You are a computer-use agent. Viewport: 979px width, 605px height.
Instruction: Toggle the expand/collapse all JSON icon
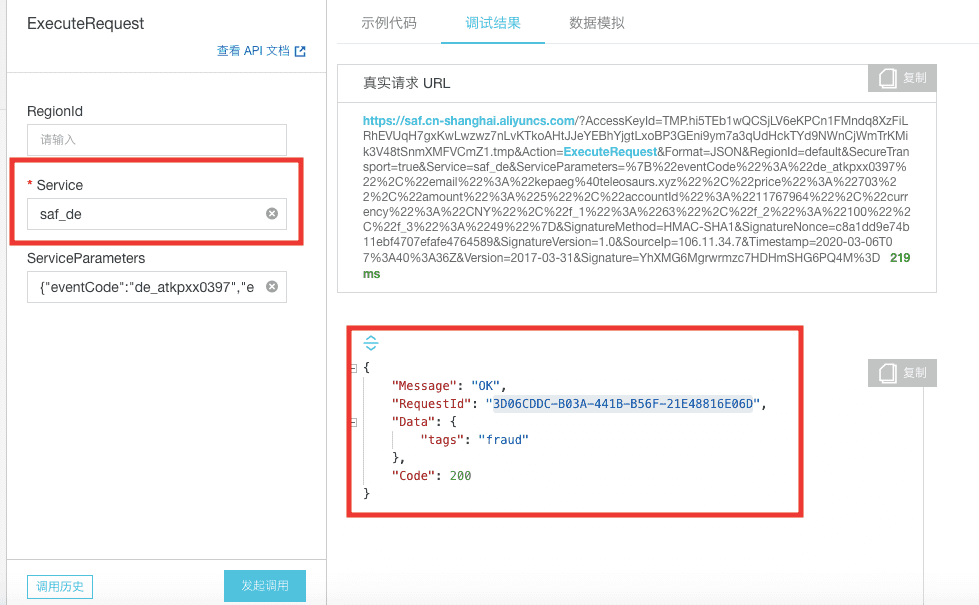371,343
